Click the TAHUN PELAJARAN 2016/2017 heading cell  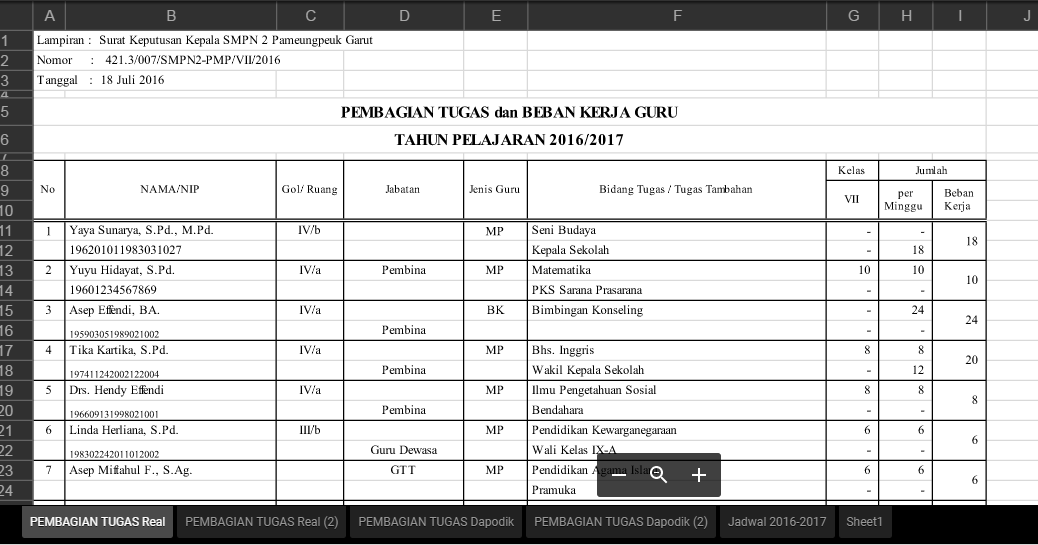click(x=509, y=140)
